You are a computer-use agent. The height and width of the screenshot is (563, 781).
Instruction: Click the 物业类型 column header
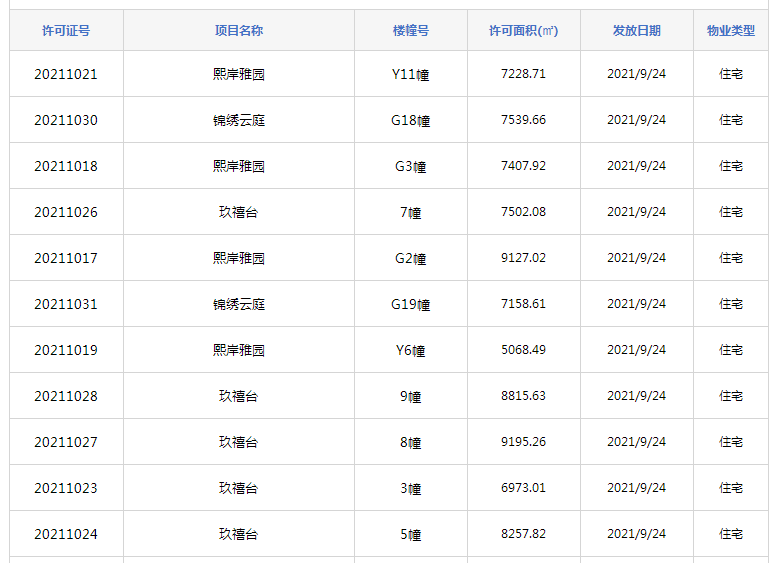(731, 30)
